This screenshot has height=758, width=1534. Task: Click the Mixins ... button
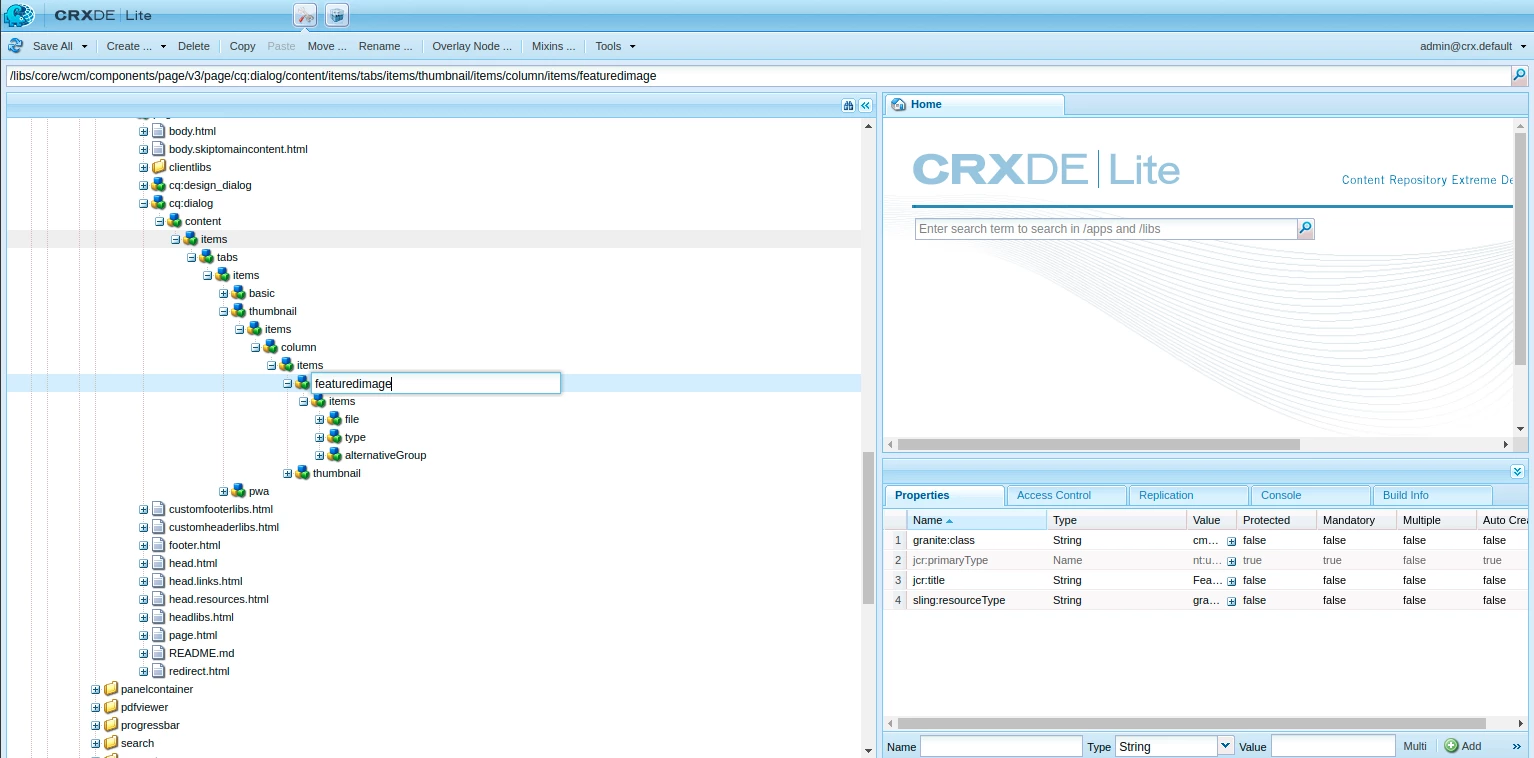coord(554,46)
